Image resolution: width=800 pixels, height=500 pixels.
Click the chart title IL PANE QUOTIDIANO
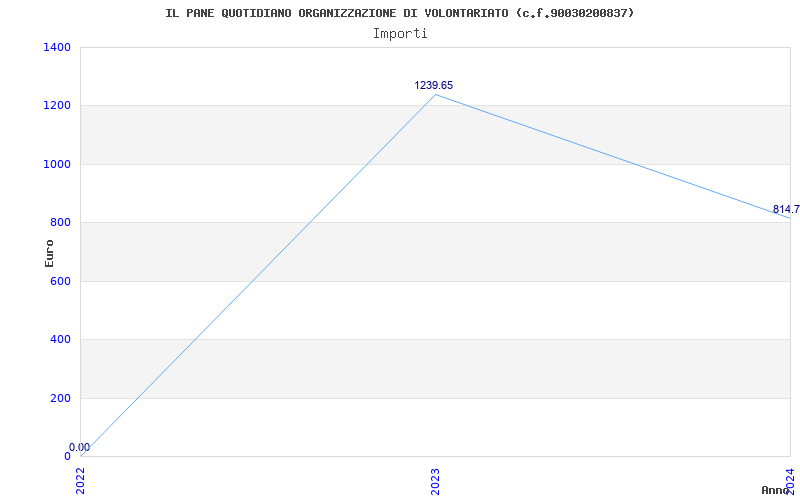click(399, 13)
